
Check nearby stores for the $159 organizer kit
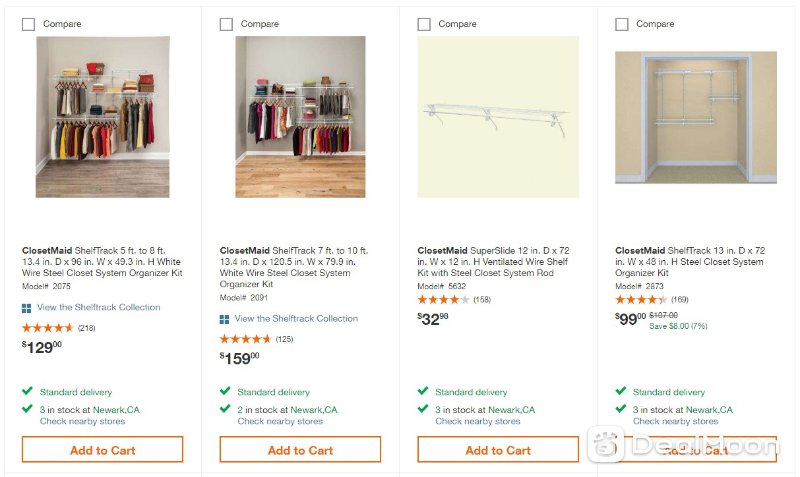click(x=280, y=421)
